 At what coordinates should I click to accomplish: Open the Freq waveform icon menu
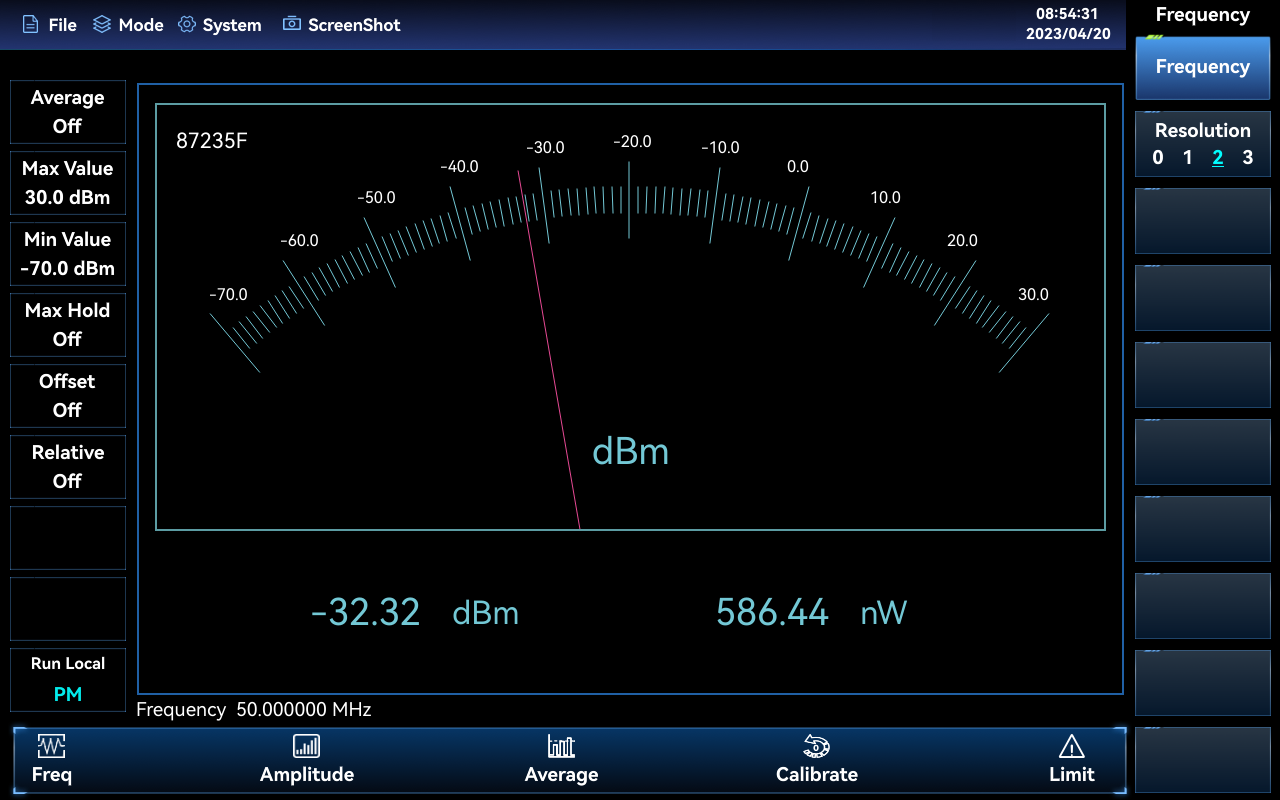click(x=51, y=746)
